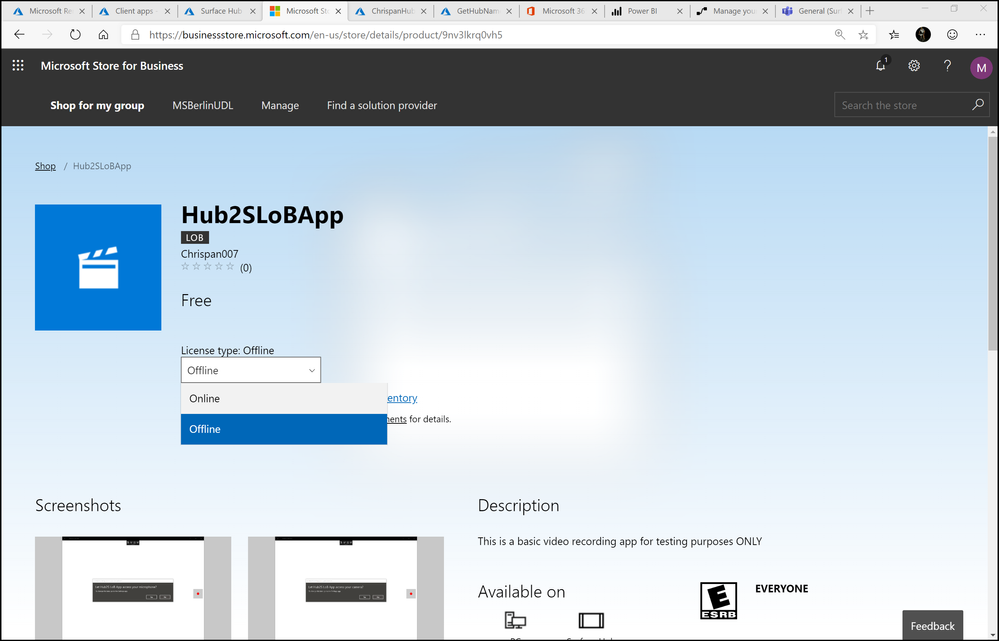Open the help question mark icon

click(947, 66)
